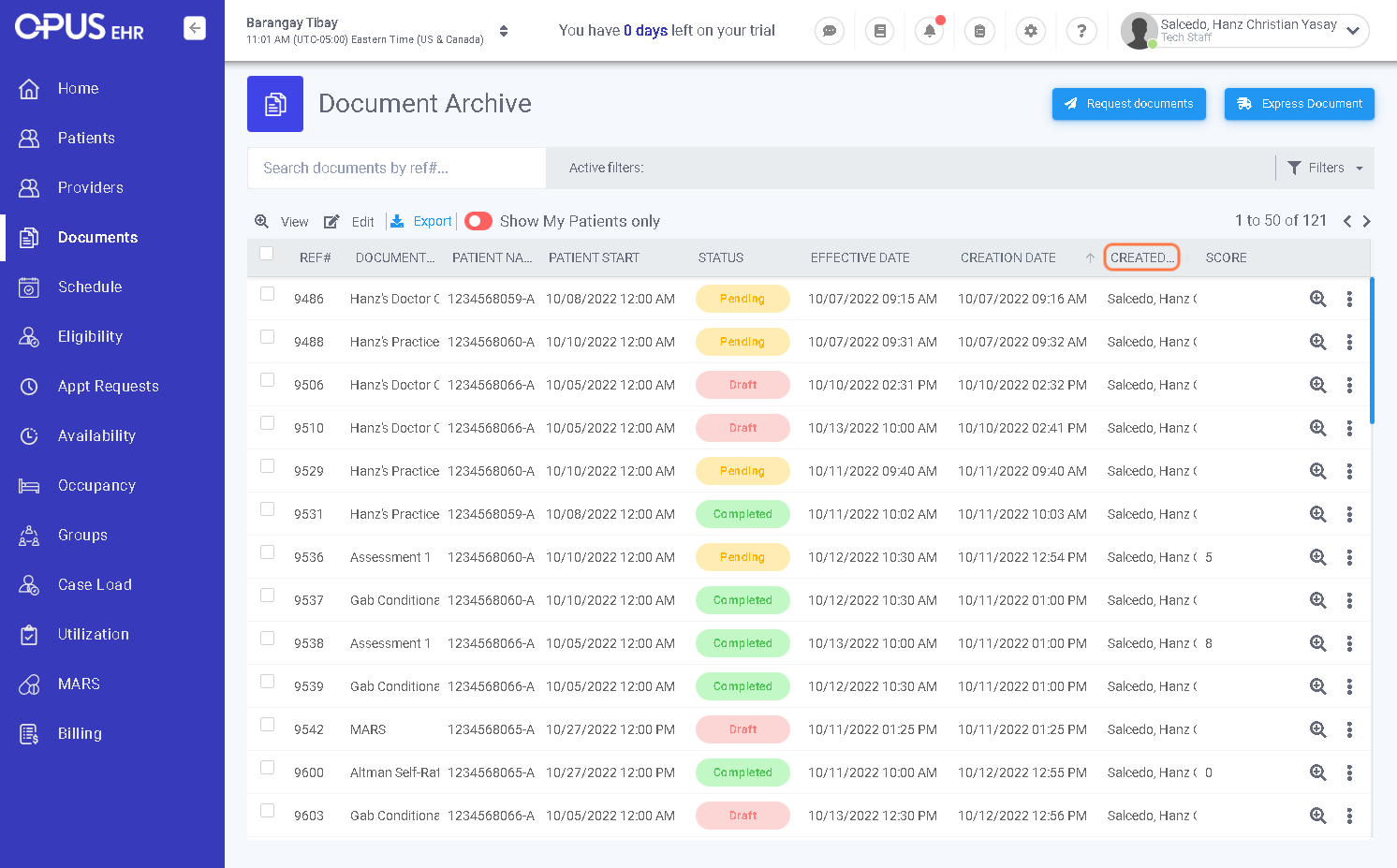Collapse the sidebar with the arrow button
The image size is (1397, 868).
click(x=195, y=28)
